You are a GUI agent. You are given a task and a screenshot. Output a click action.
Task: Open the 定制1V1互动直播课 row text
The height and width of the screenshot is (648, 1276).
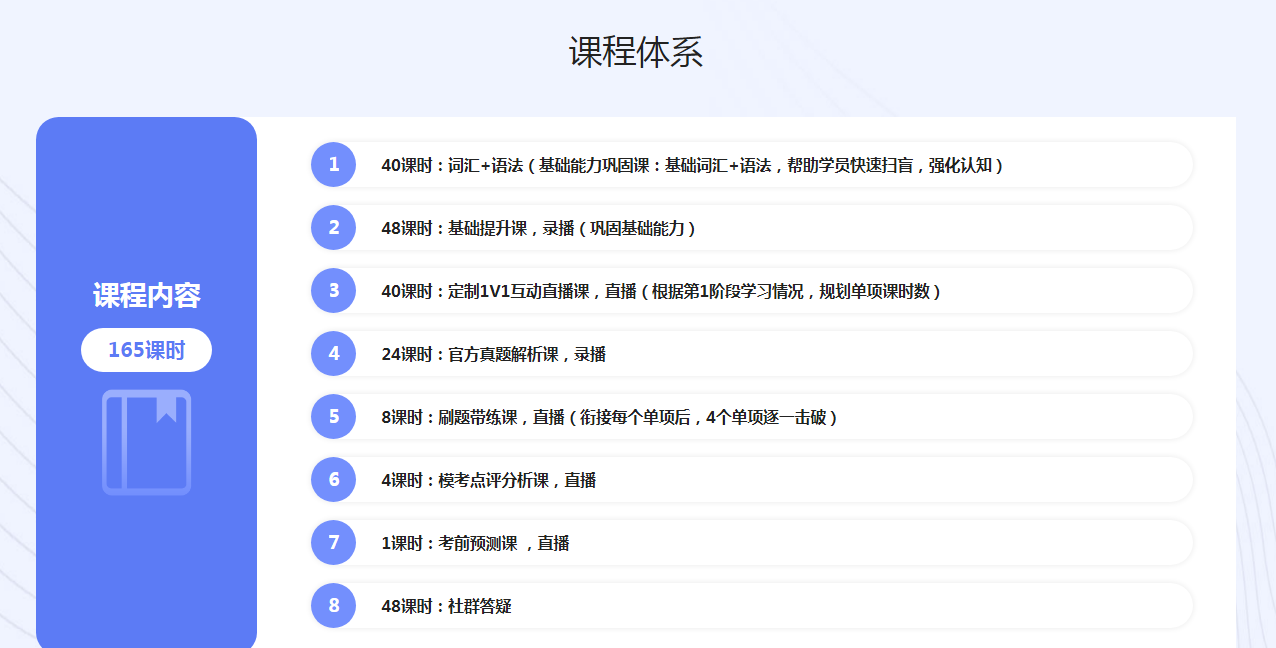point(660,292)
